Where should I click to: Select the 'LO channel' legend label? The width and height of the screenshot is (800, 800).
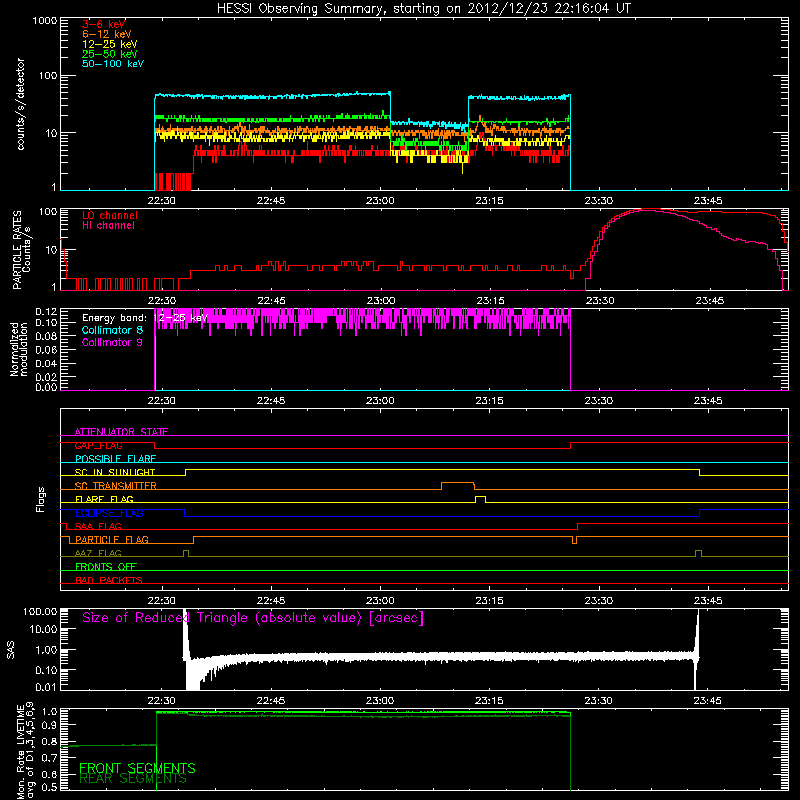tap(109, 215)
